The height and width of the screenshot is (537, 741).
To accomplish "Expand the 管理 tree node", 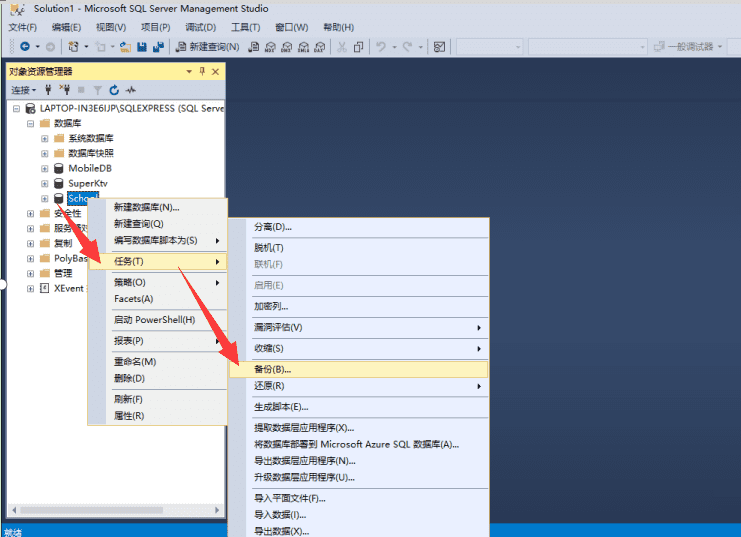I will tap(31, 273).
